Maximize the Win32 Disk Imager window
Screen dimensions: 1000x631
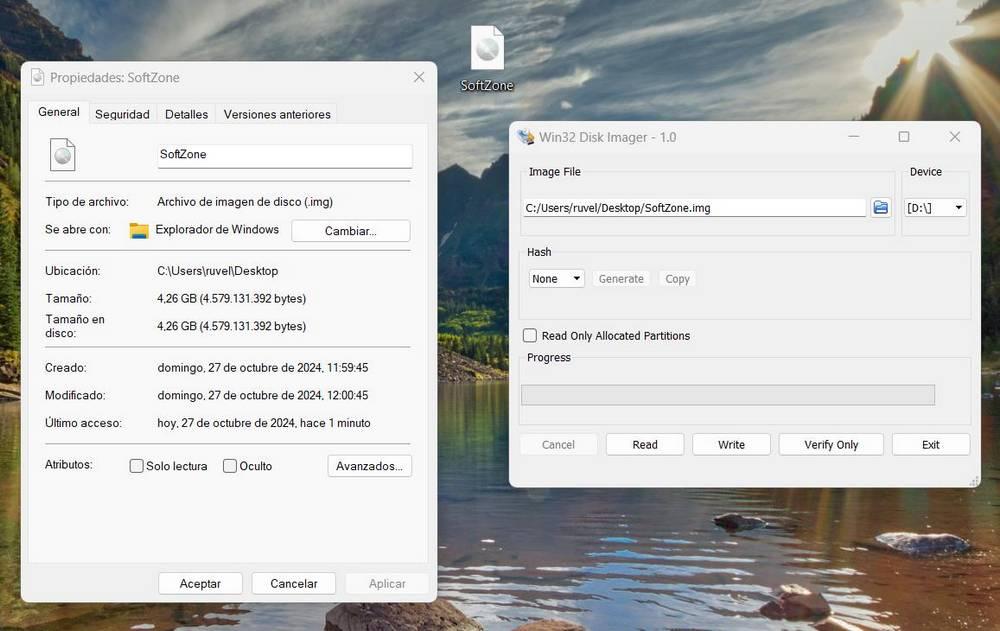point(904,137)
